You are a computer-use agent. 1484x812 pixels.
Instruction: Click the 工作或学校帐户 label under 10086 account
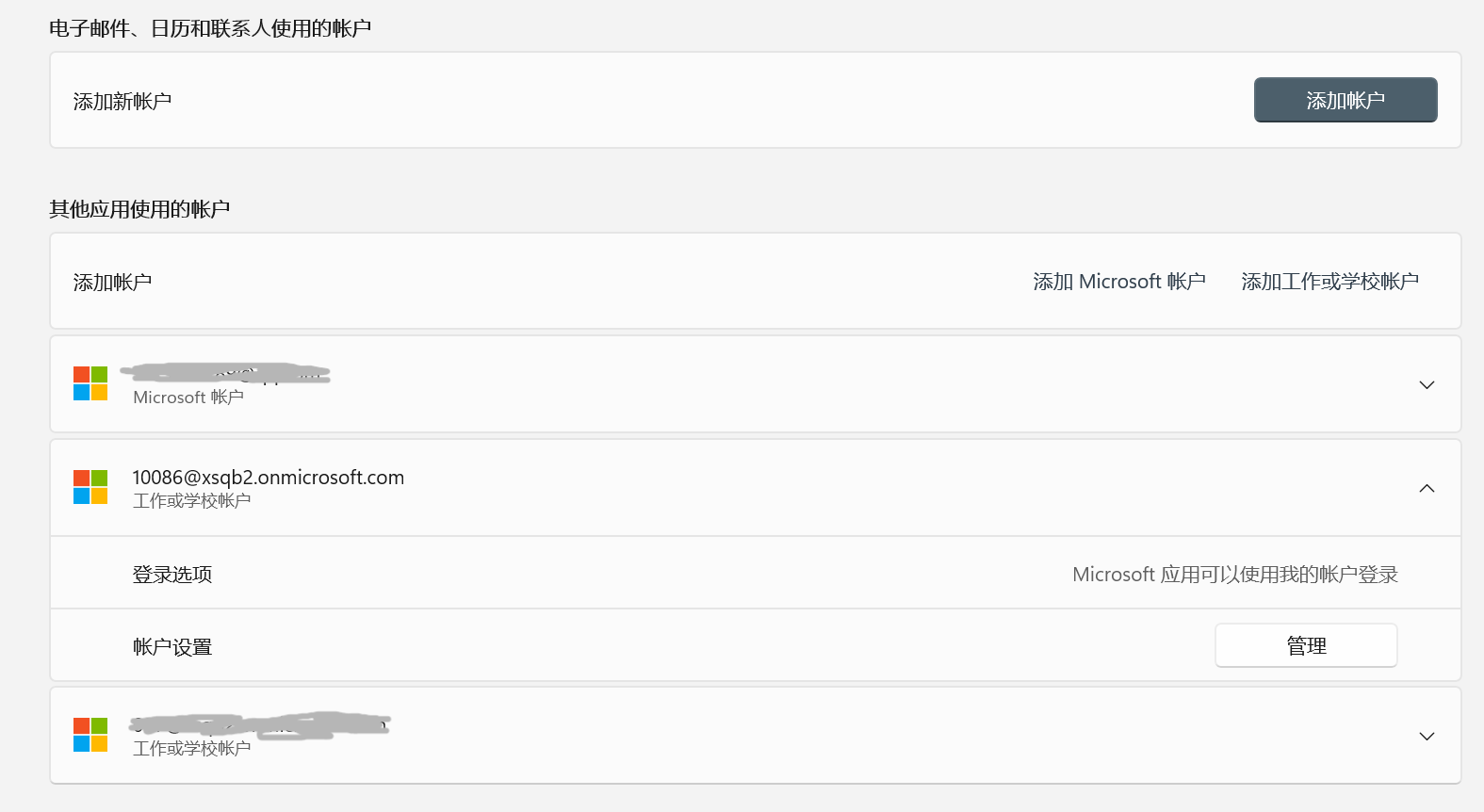pos(191,501)
